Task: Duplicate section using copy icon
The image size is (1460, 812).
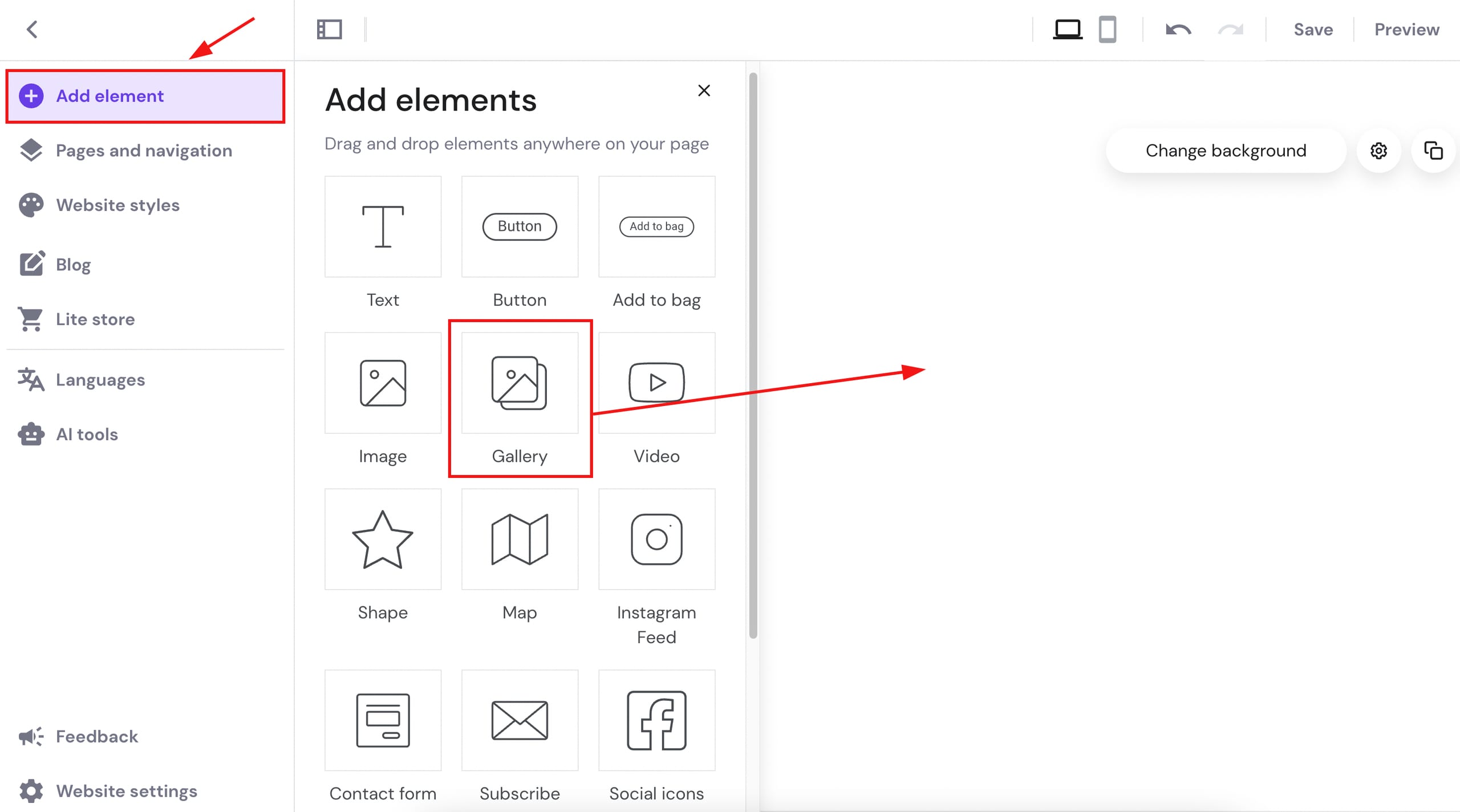Action: pos(1433,151)
